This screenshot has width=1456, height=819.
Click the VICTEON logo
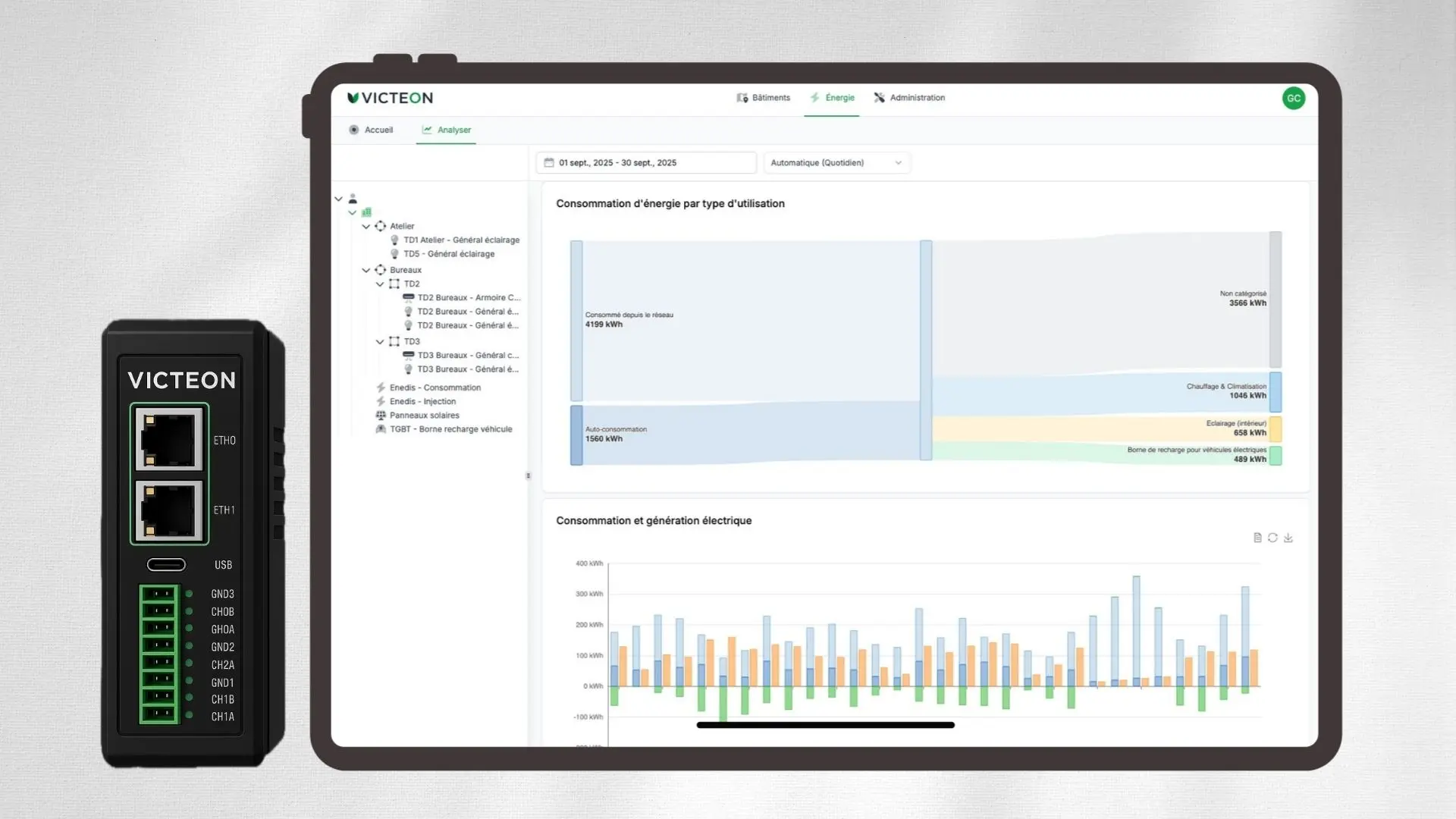[x=391, y=98]
